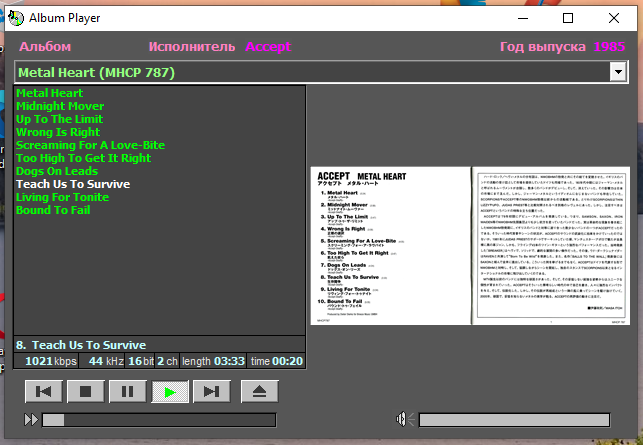Select the highlighted track Teach Us To Survive

point(73,184)
